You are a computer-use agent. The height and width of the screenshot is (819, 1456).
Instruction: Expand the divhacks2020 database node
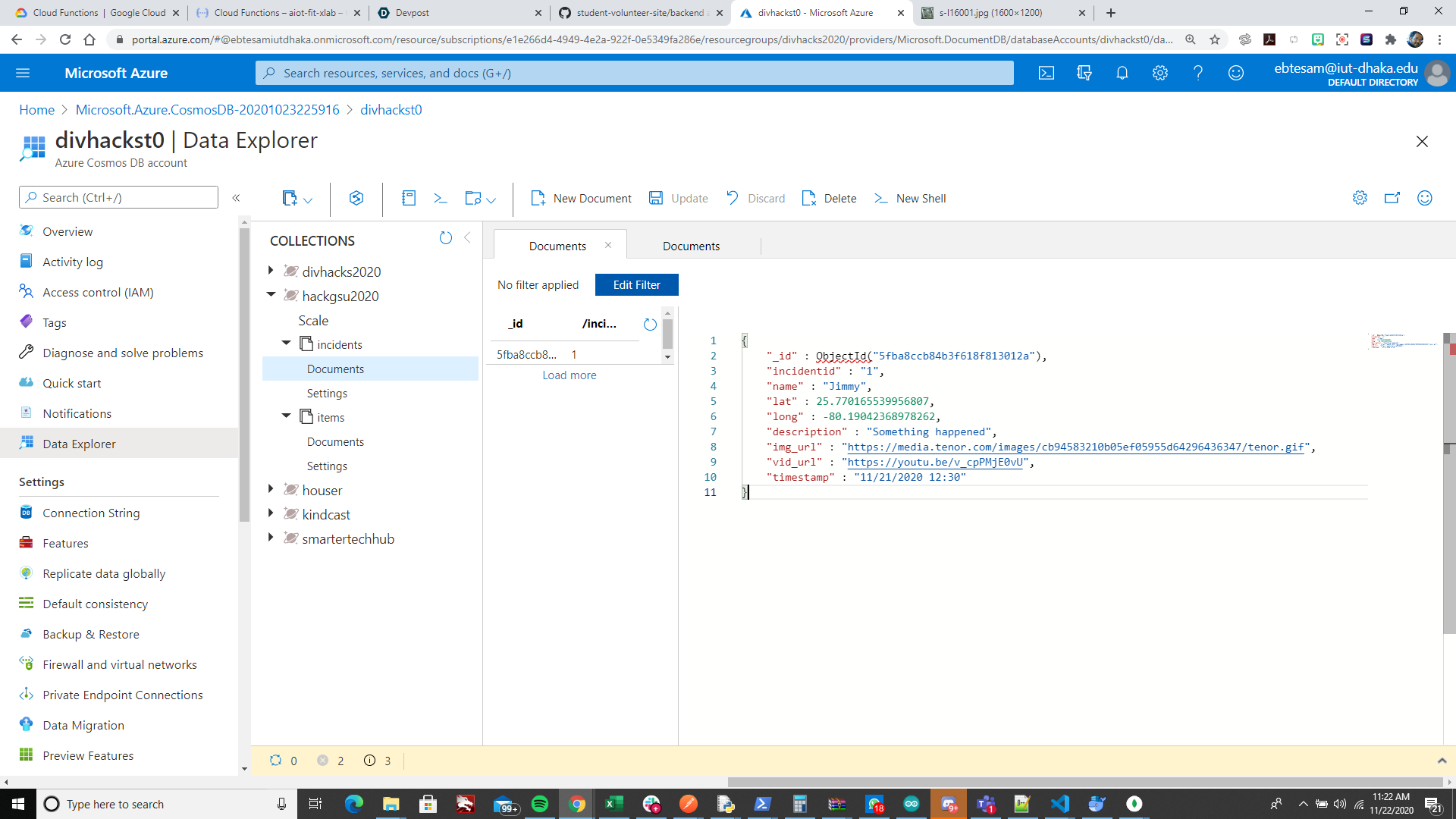click(271, 271)
